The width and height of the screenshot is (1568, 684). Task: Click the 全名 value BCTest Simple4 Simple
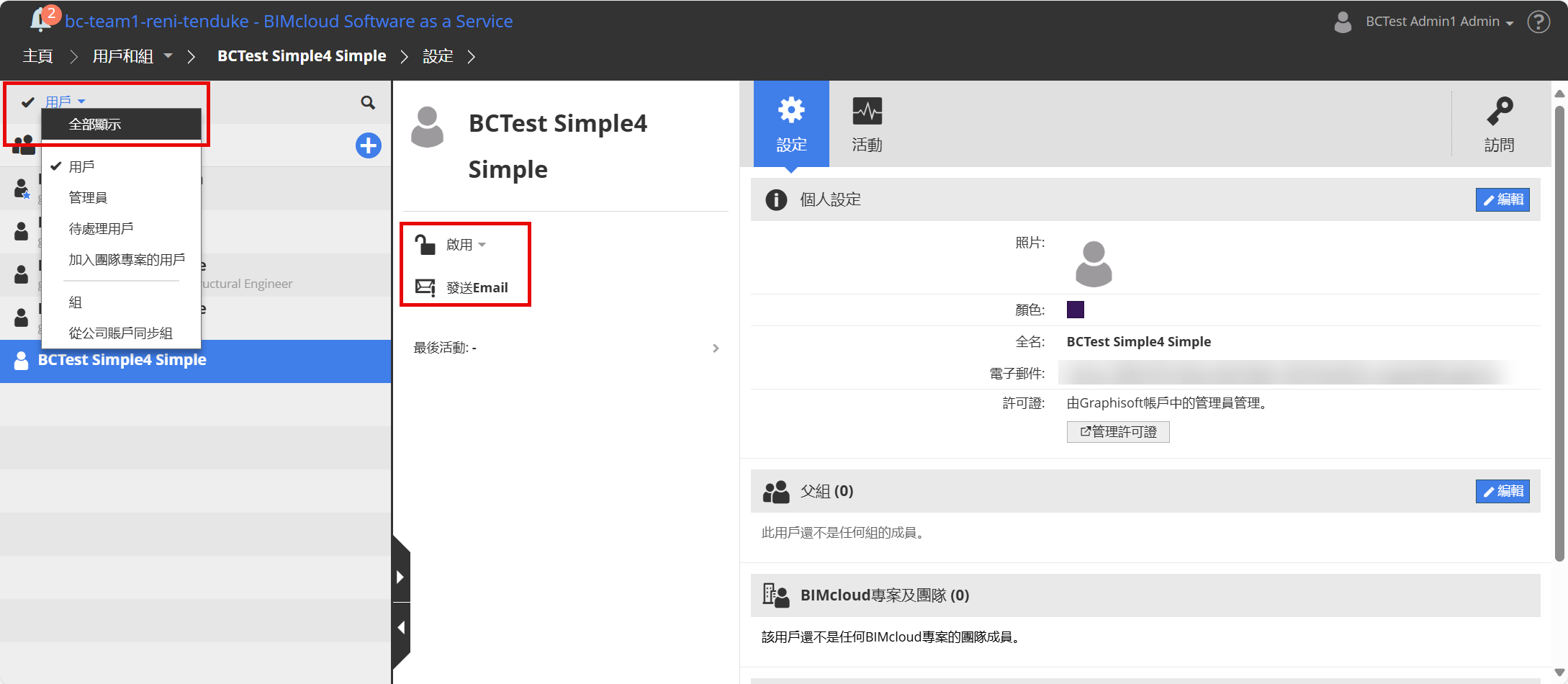click(1139, 342)
